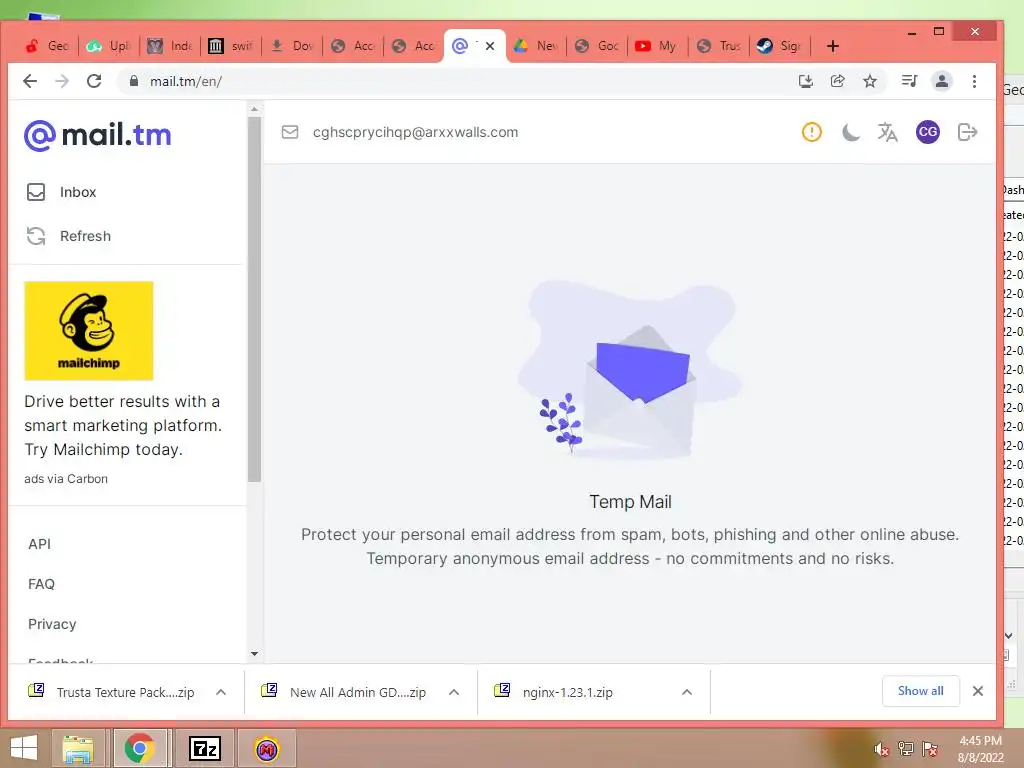The height and width of the screenshot is (768, 1024).
Task: Expand New All Admin GD download options
Action: (x=454, y=692)
